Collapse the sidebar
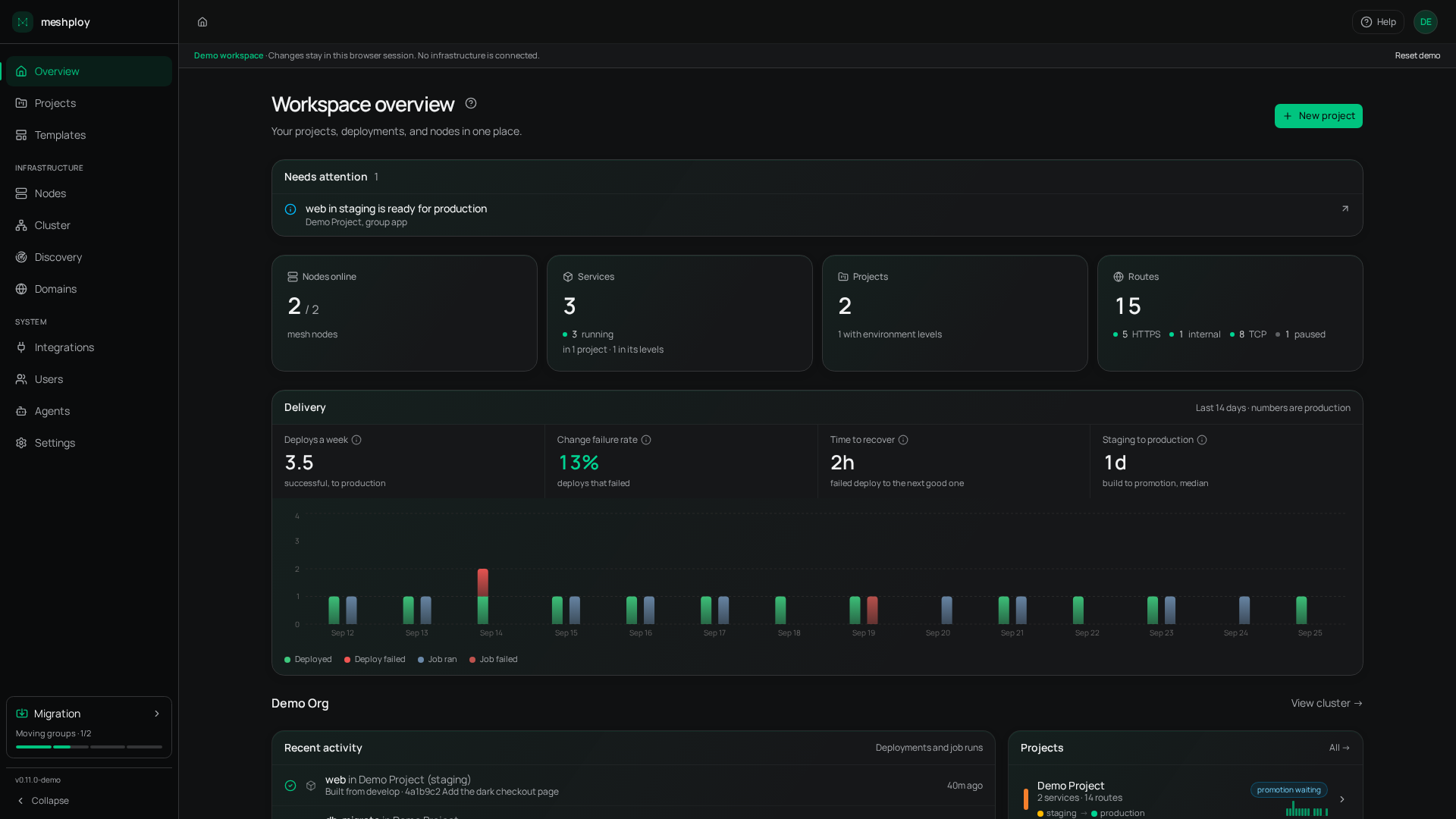 point(43,801)
